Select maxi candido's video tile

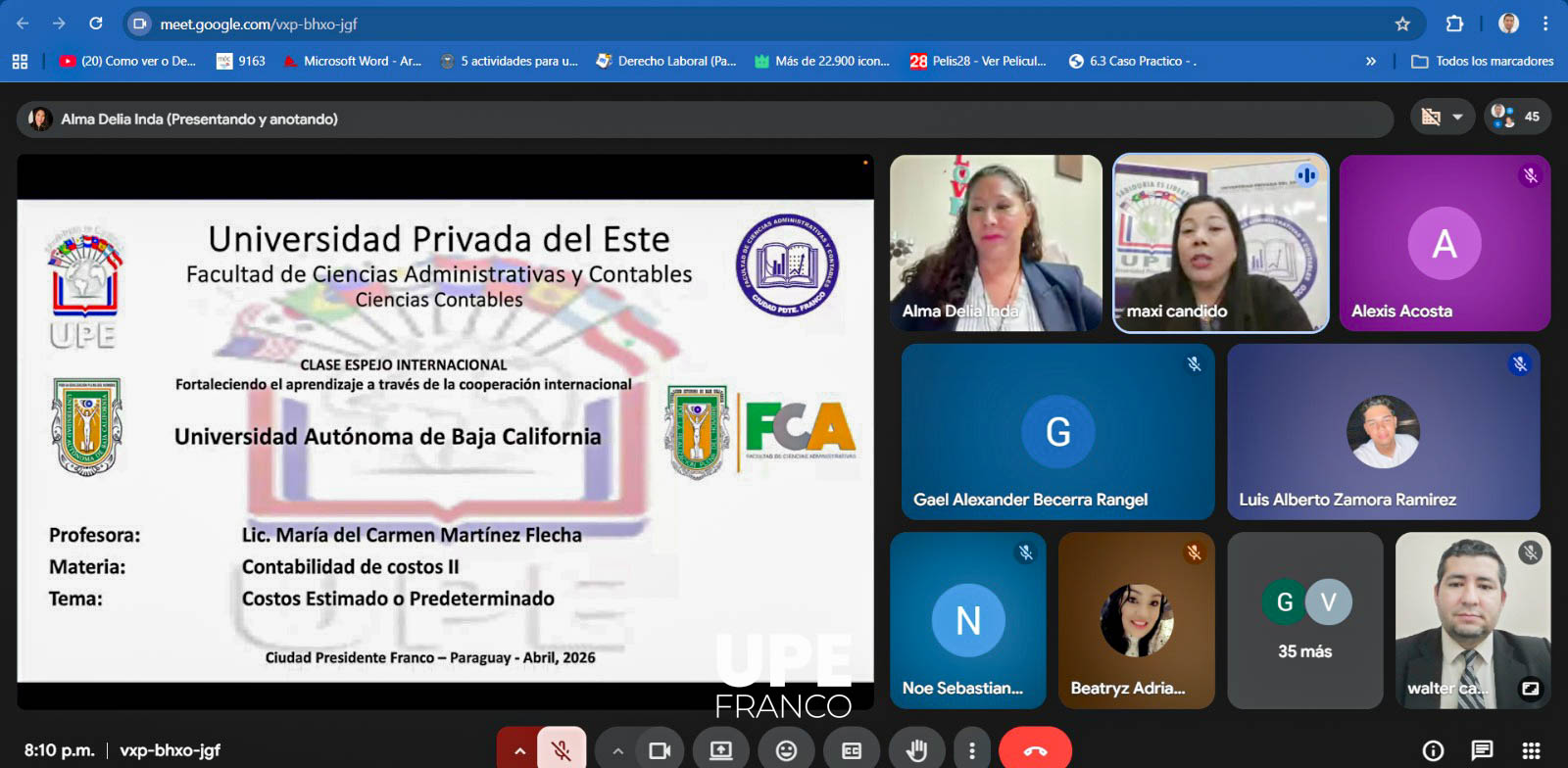(1221, 243)
